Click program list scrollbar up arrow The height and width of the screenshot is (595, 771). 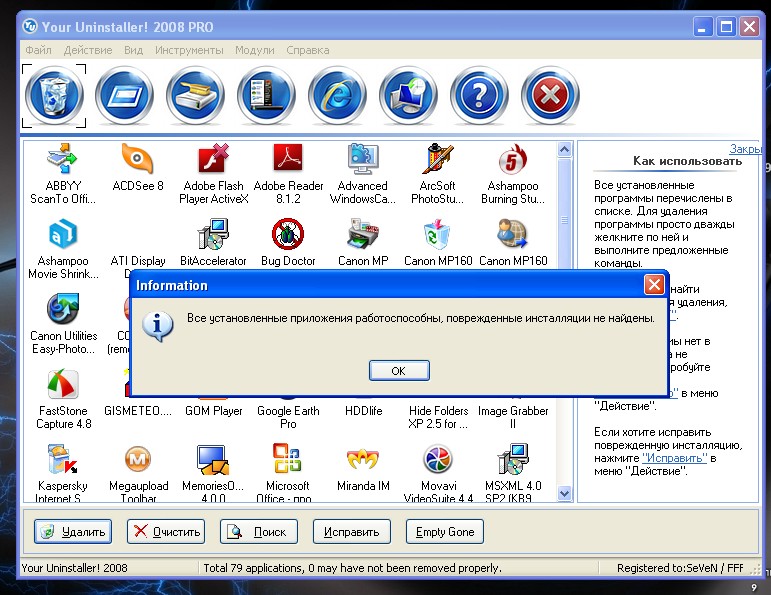coord(564,149)
